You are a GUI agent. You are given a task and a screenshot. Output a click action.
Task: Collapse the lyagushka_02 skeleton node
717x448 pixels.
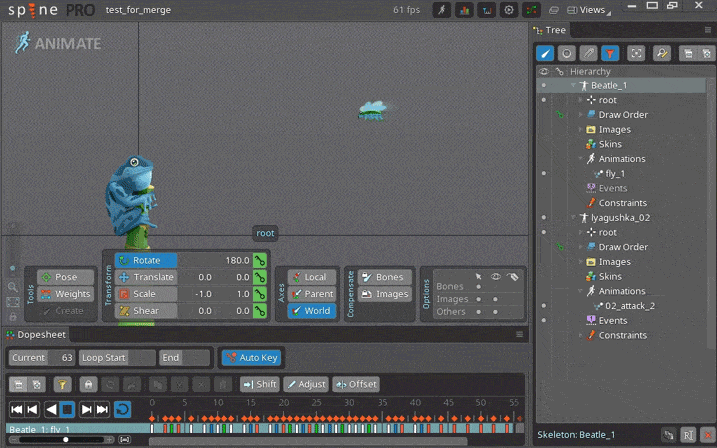click(x=573, y=218)
